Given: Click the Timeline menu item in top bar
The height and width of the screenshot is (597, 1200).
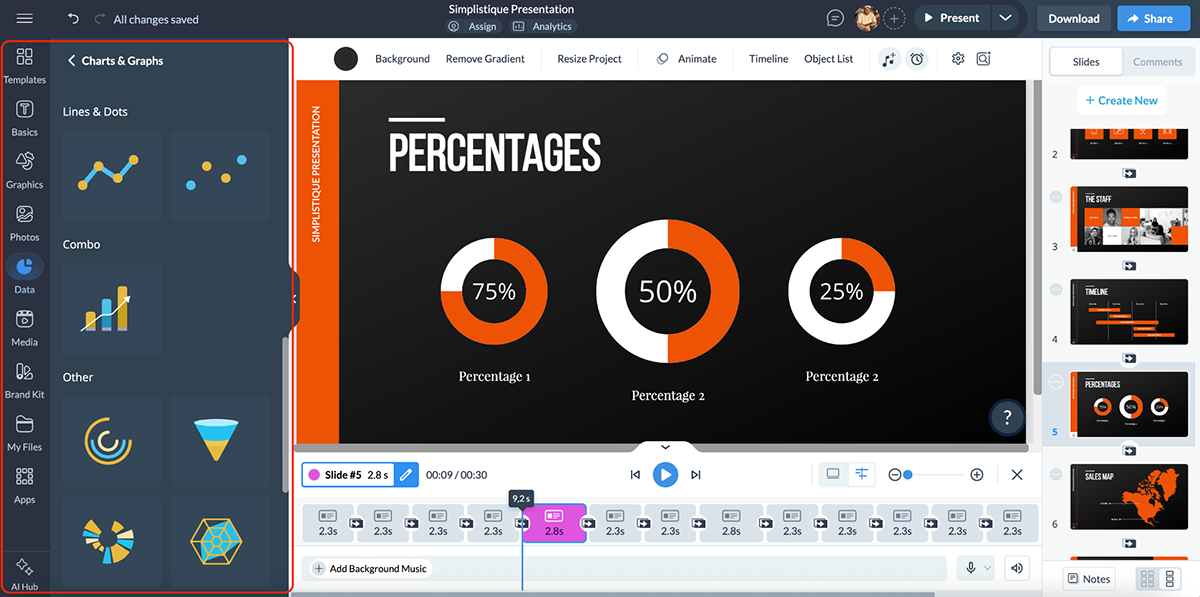Looking at the screenshot, I should click(768, 59).
